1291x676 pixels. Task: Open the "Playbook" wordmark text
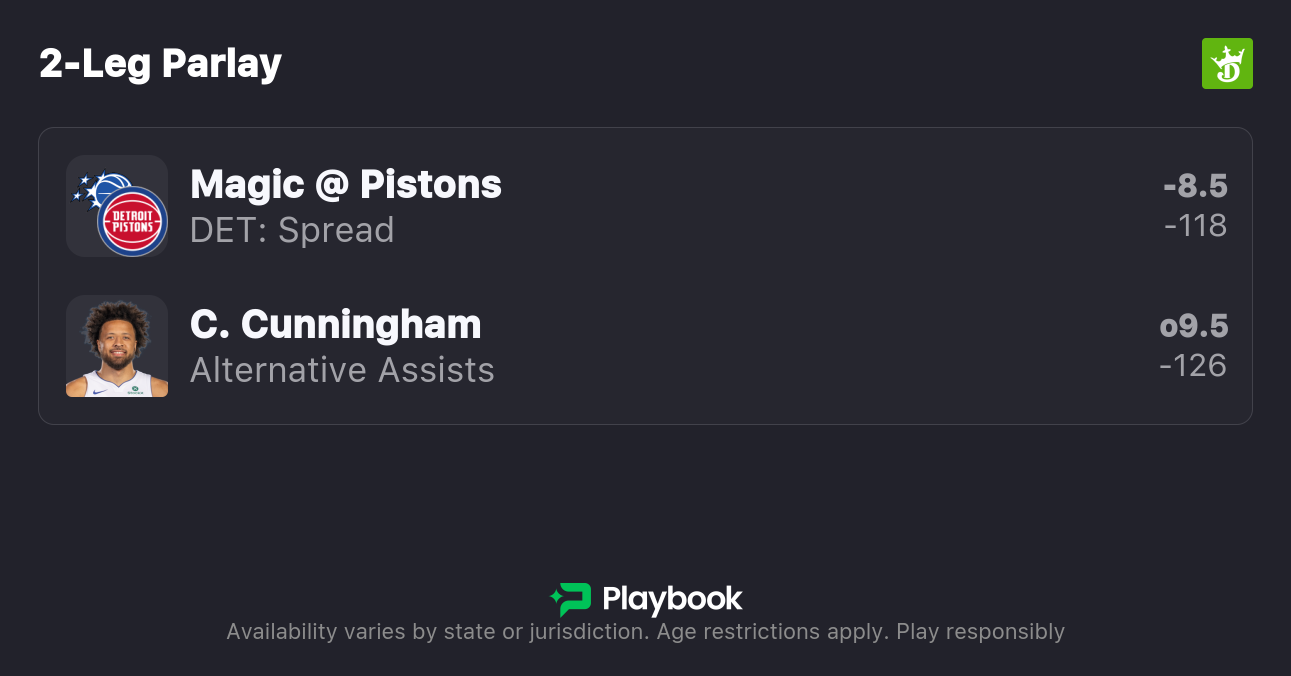click(672, 599)
